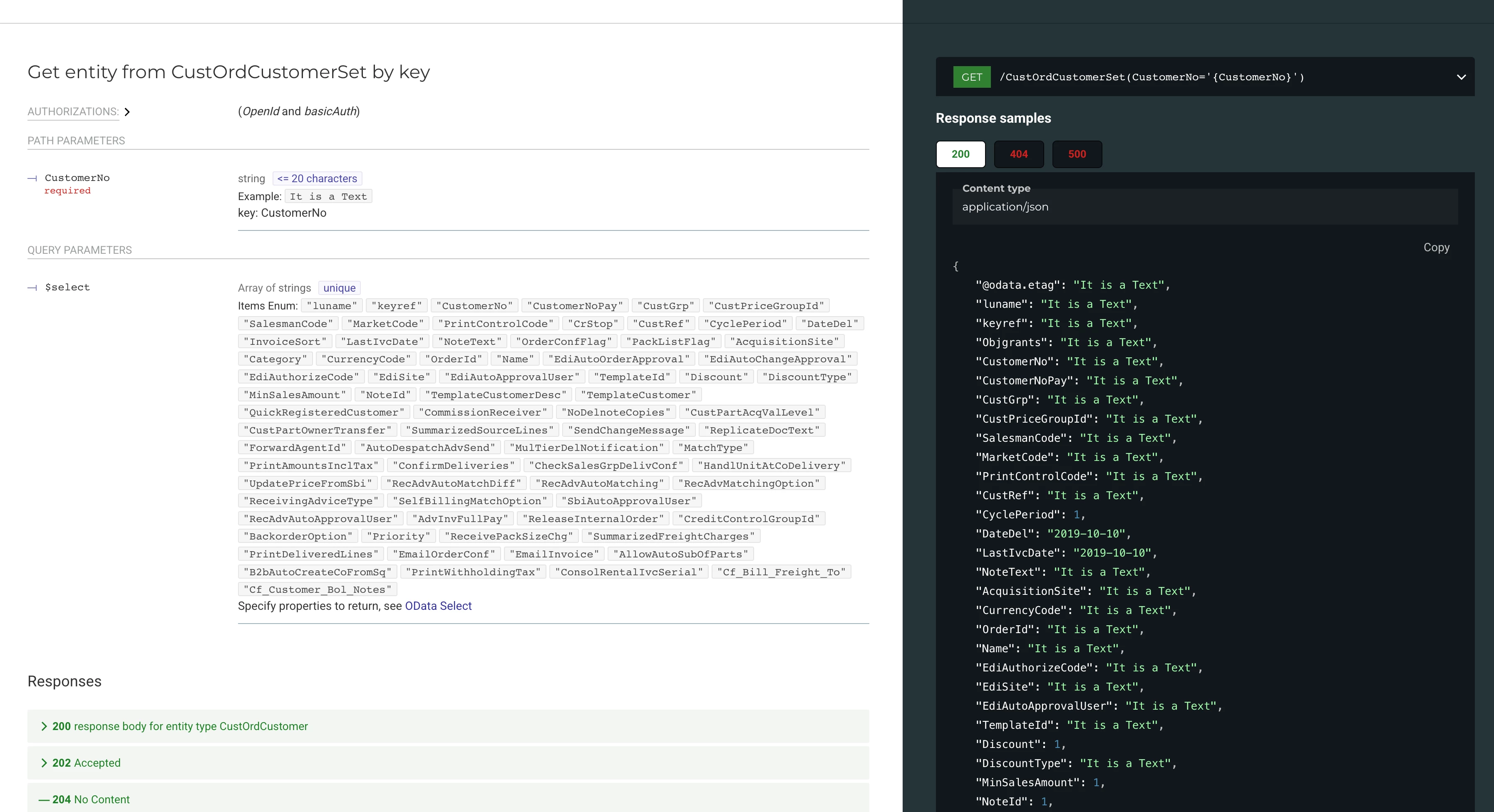Click the "DiscountType" enum item
Image resolution: width=1494 pixels, height=812 pixels.
click(x=807, y=377)
